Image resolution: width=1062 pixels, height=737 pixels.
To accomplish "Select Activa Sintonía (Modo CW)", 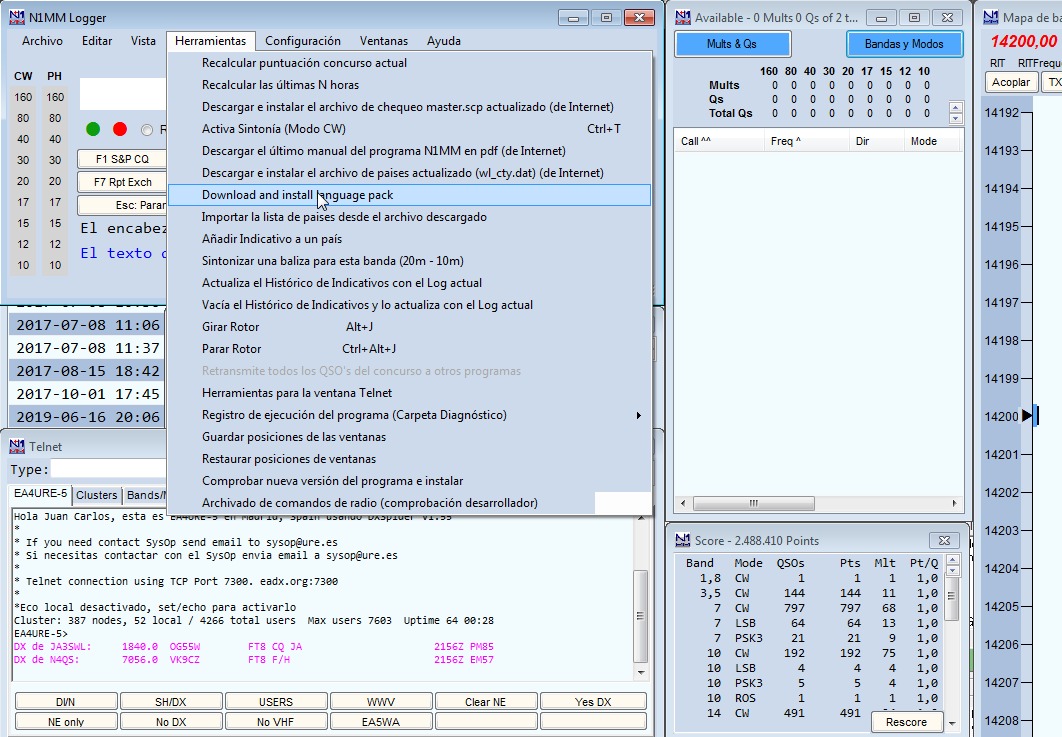I will tap(409, 129).
